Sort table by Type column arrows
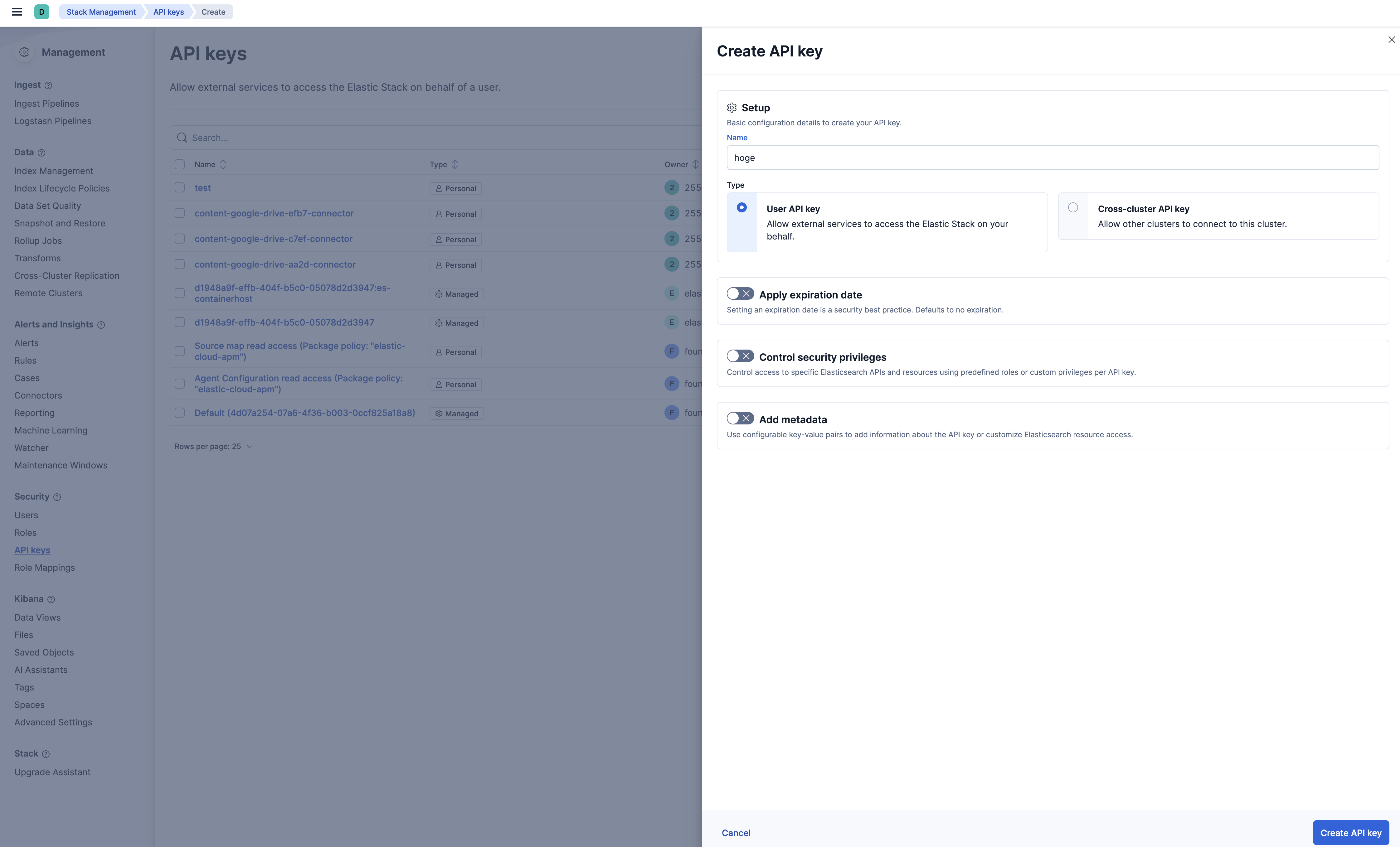1400x847 pixels. (455, 165)
